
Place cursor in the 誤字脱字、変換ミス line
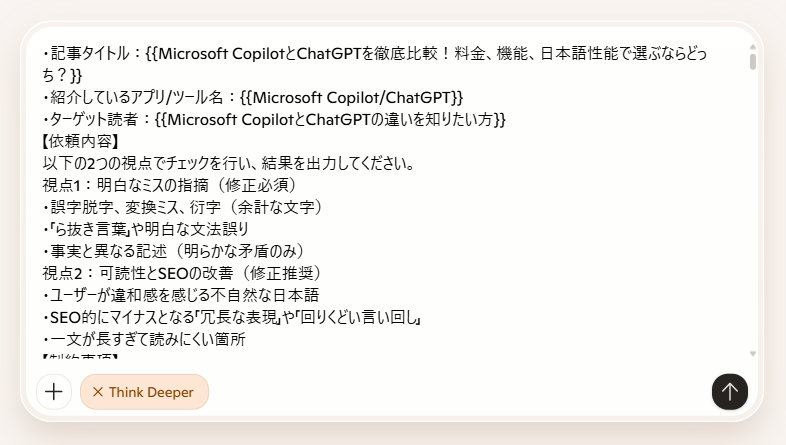(183, 207)
